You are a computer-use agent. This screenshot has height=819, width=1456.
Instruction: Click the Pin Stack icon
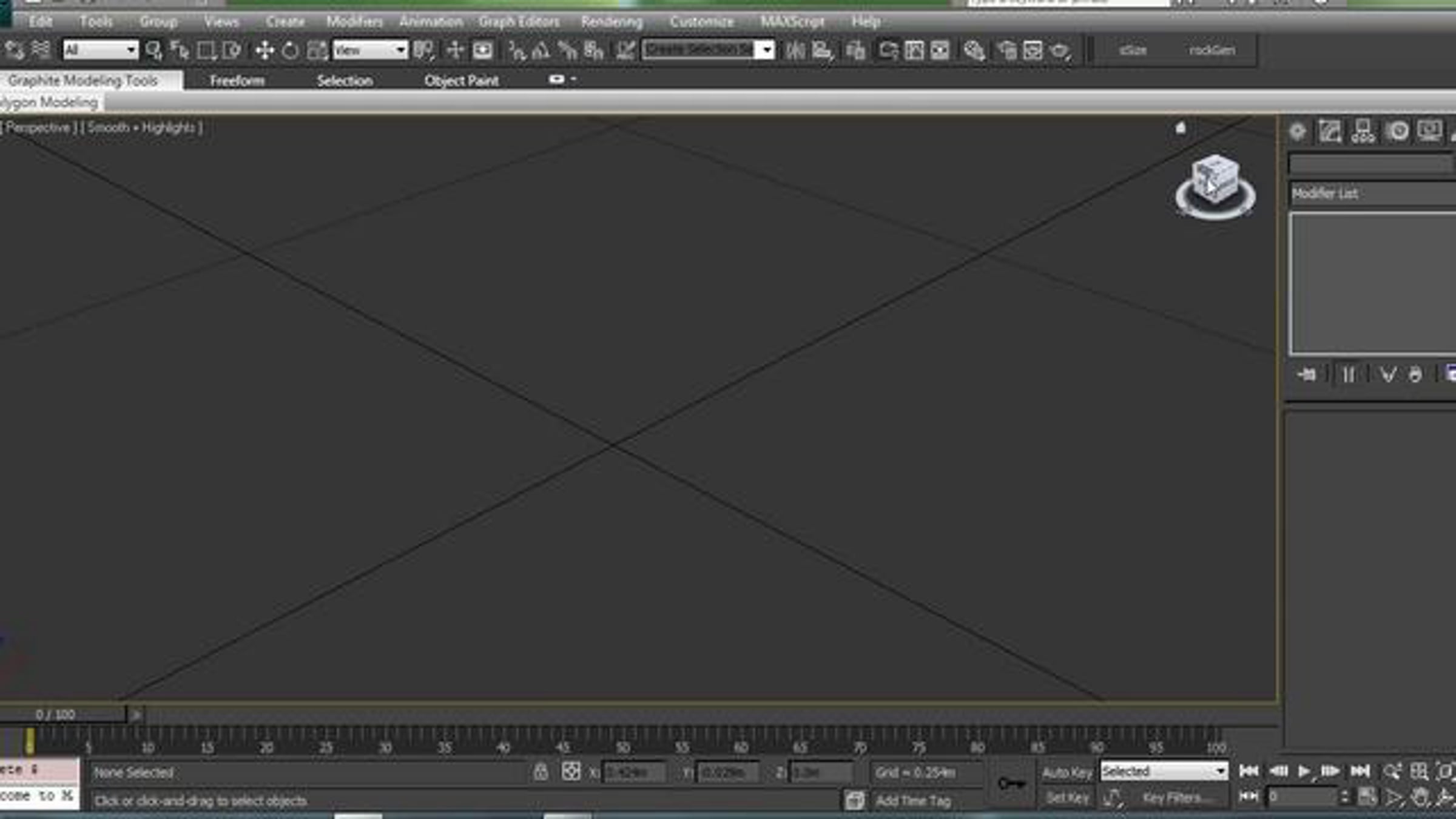(x=1306, y=374)
